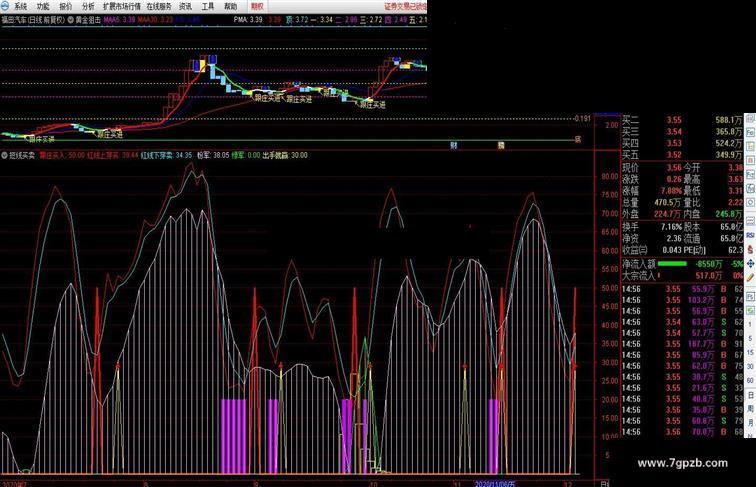The width and height of the screenshot is (756, 487).
Task: Click the sidebar icon beside 买四 row
Action: click(751, 146)
